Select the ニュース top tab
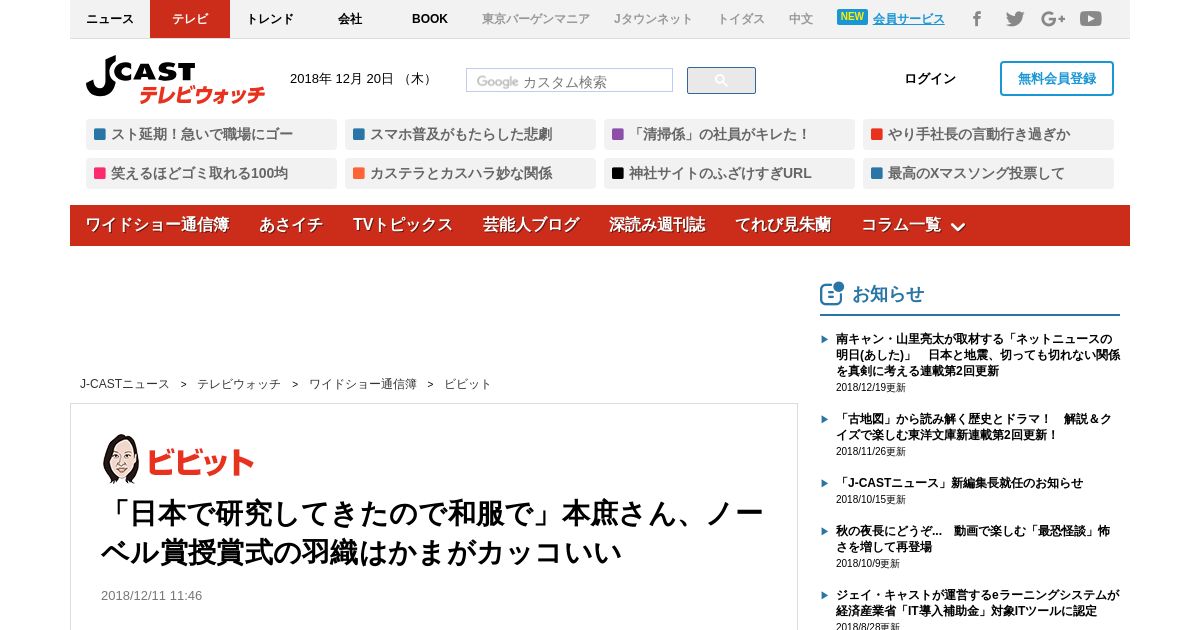This screenshot has height=630, width=1200. tap(110, 19)
